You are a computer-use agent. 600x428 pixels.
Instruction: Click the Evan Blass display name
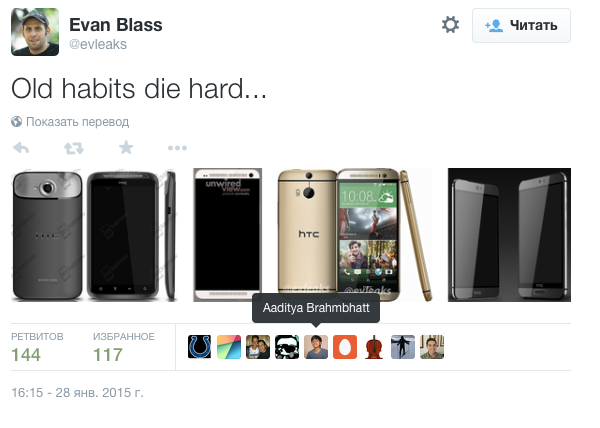click(116, 24)
